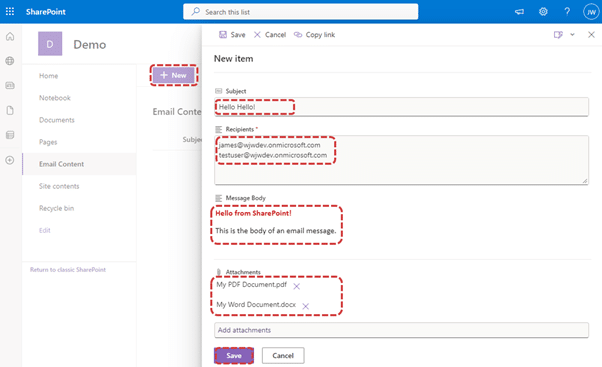
Task: Open Notebook in site navigation
Action: click(x=55, y=98)
